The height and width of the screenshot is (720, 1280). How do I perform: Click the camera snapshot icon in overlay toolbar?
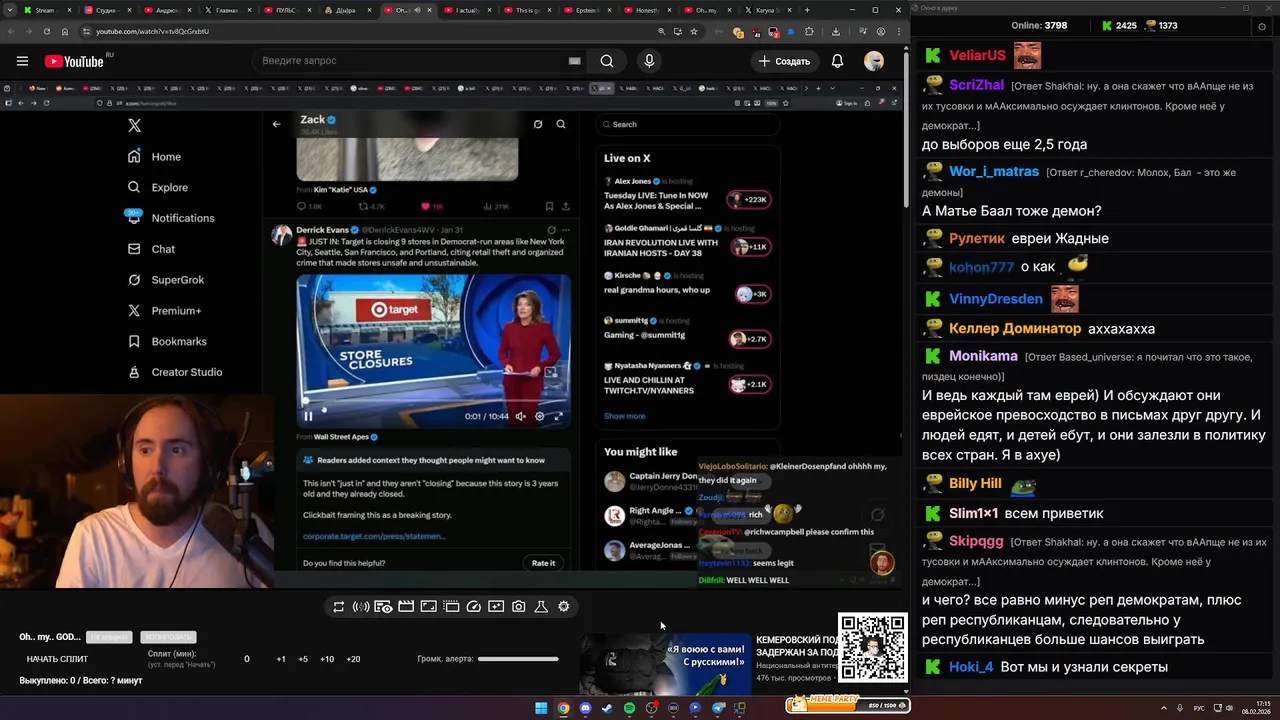click(518, 607)
